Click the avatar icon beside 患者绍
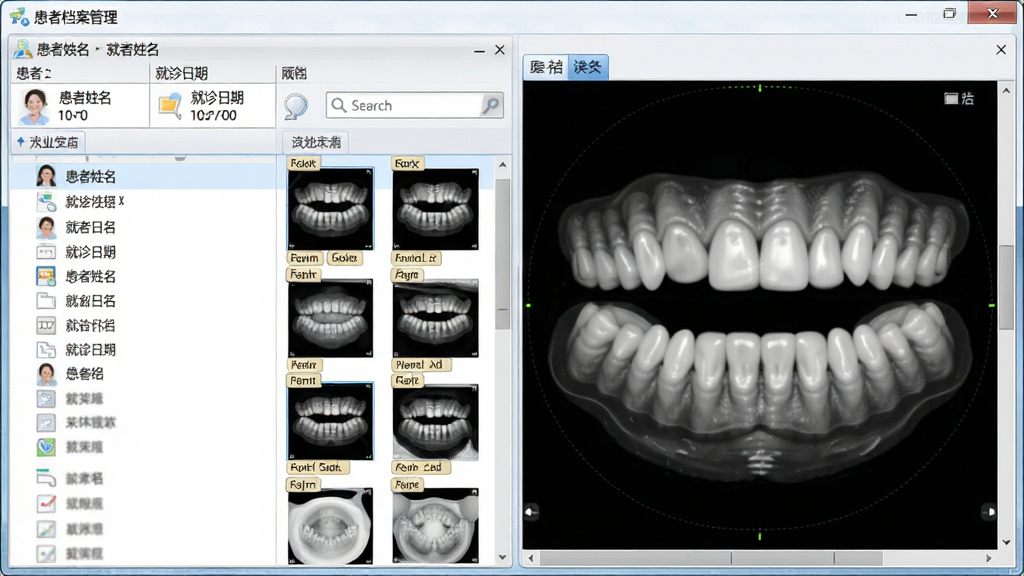1024x576 pixels. pyautogui.click(x=46, y=374)
